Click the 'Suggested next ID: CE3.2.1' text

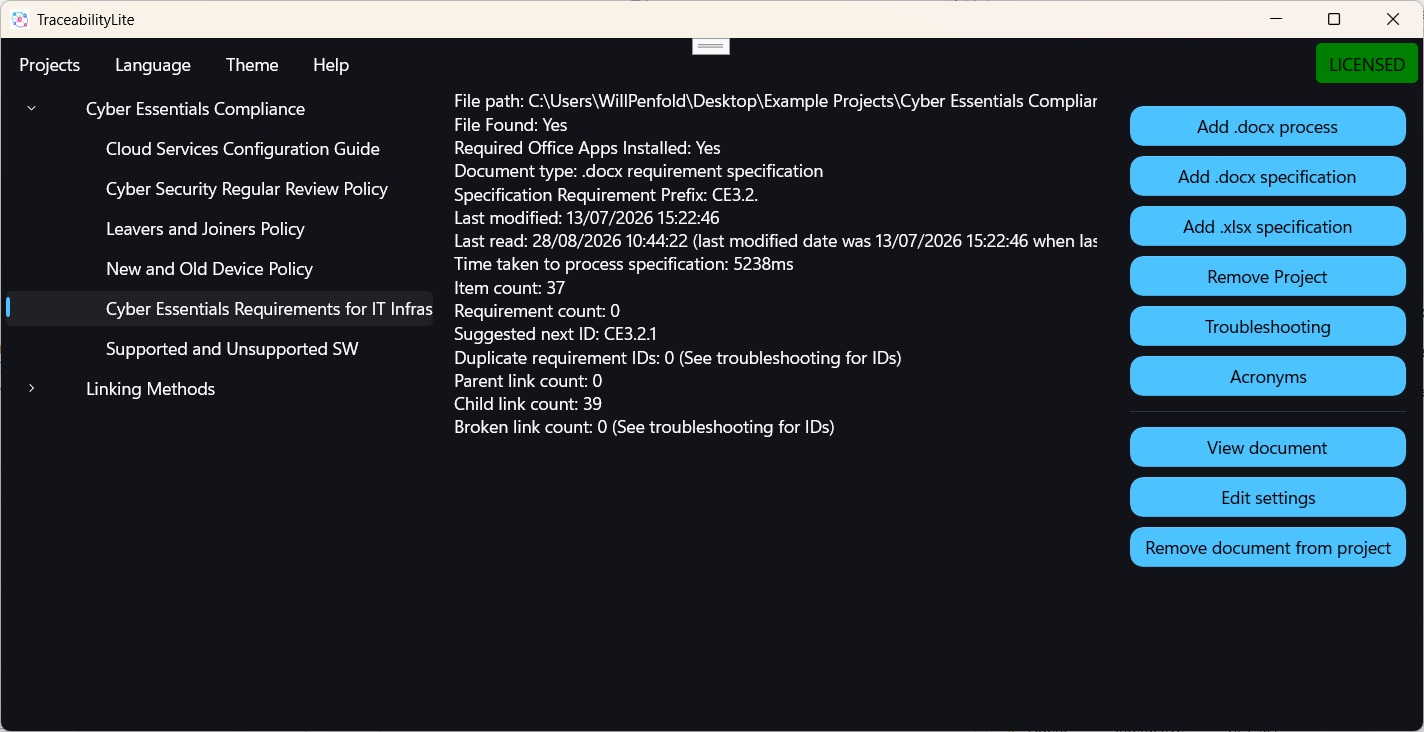(x=555, y=334)
